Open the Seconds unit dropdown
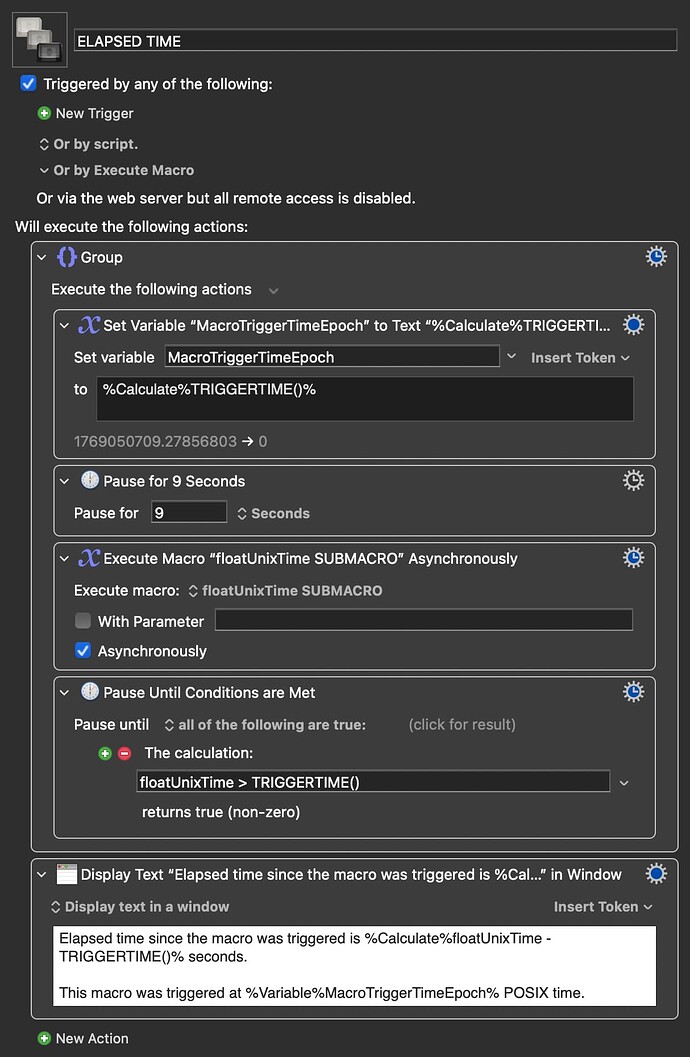This screenshot has width=690, height=1057. coord(273,513)
